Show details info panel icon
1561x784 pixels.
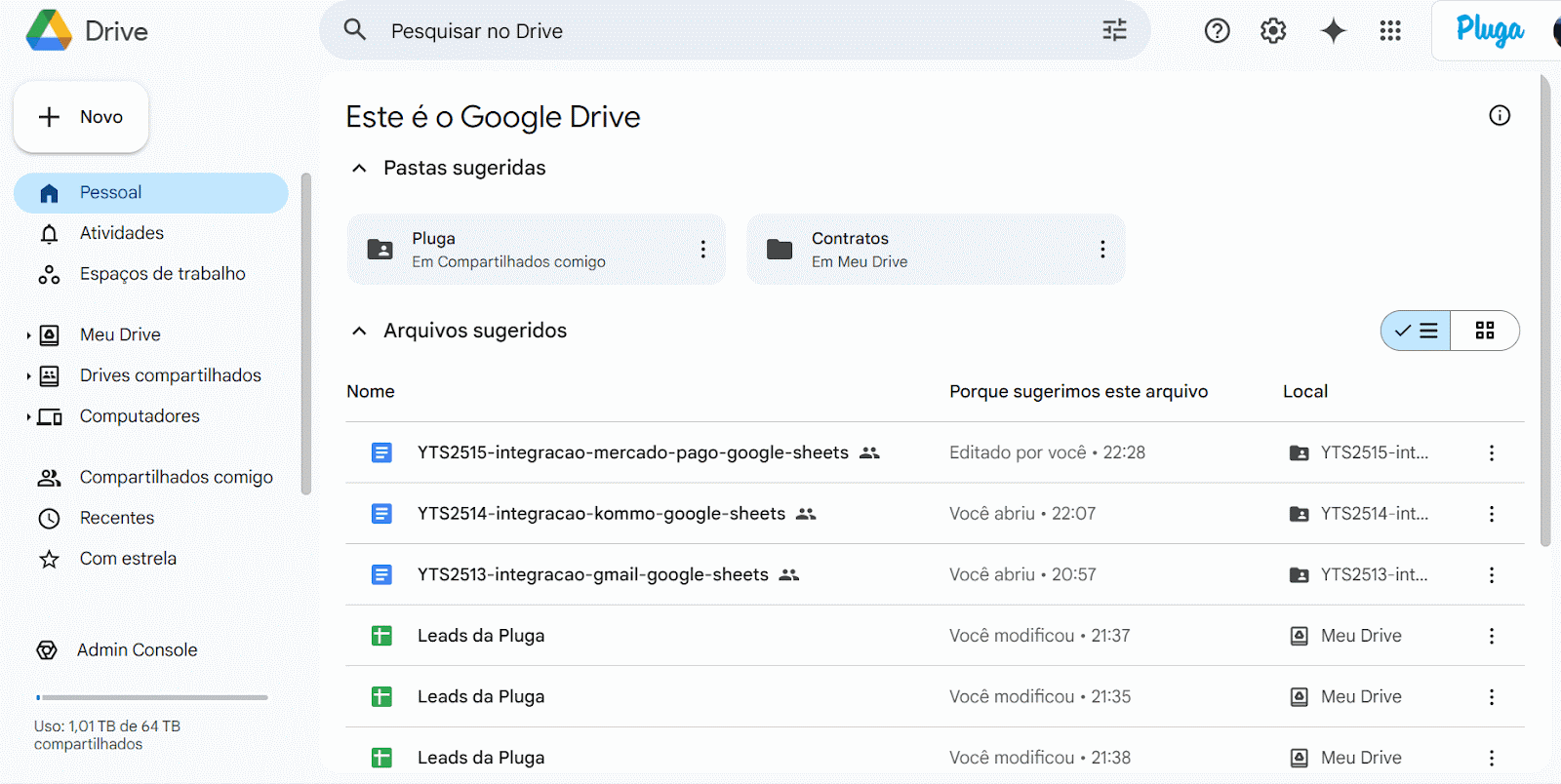point(1500,116)
